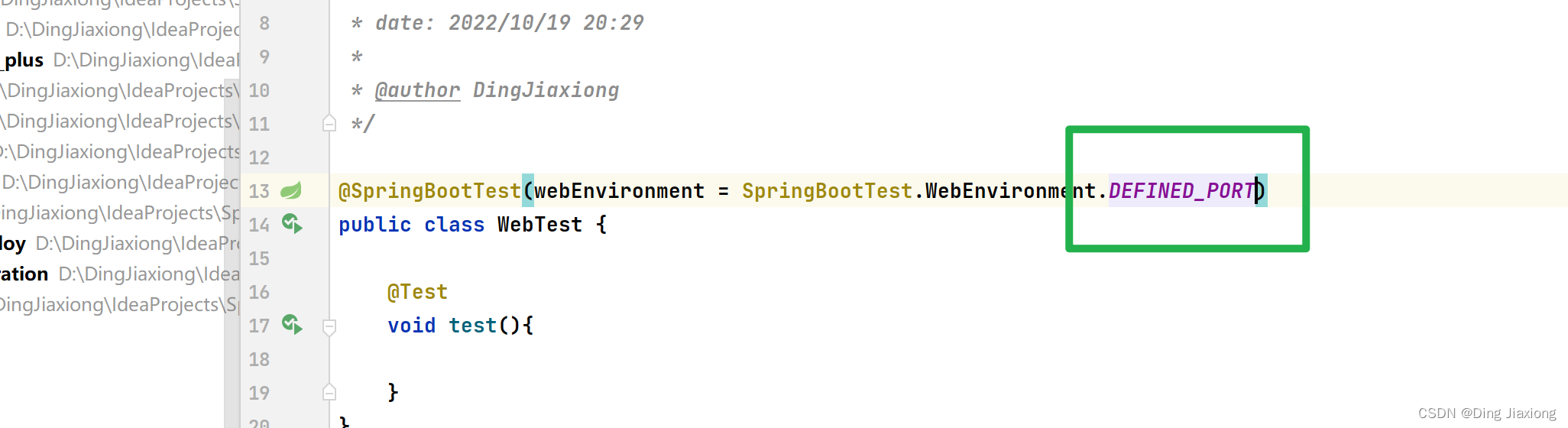Click the @Test annotation
1568x428 pixels.
417,292
